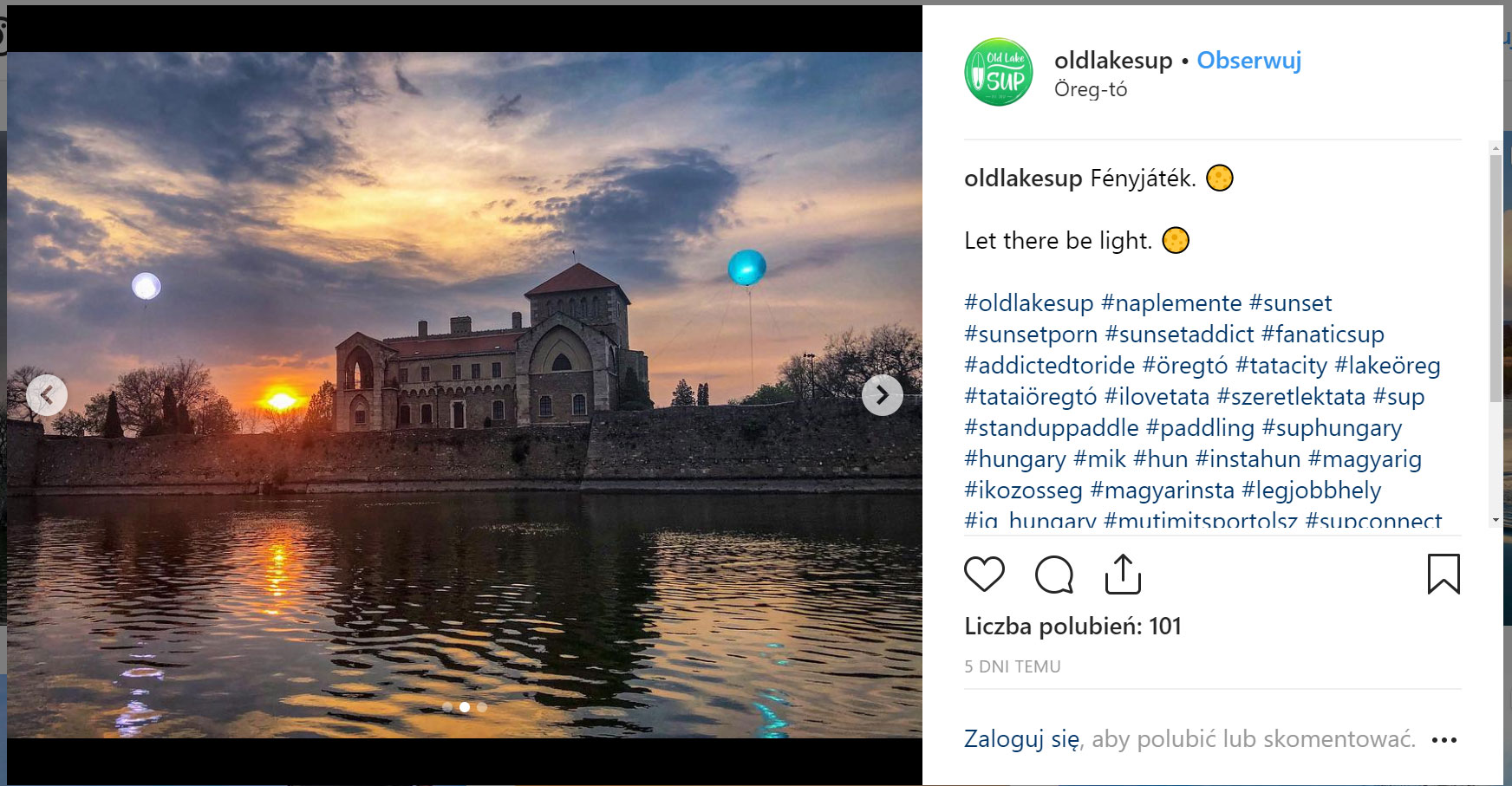Go to previous photo with left arrow
1512x786 pixels.
(47, 395)
